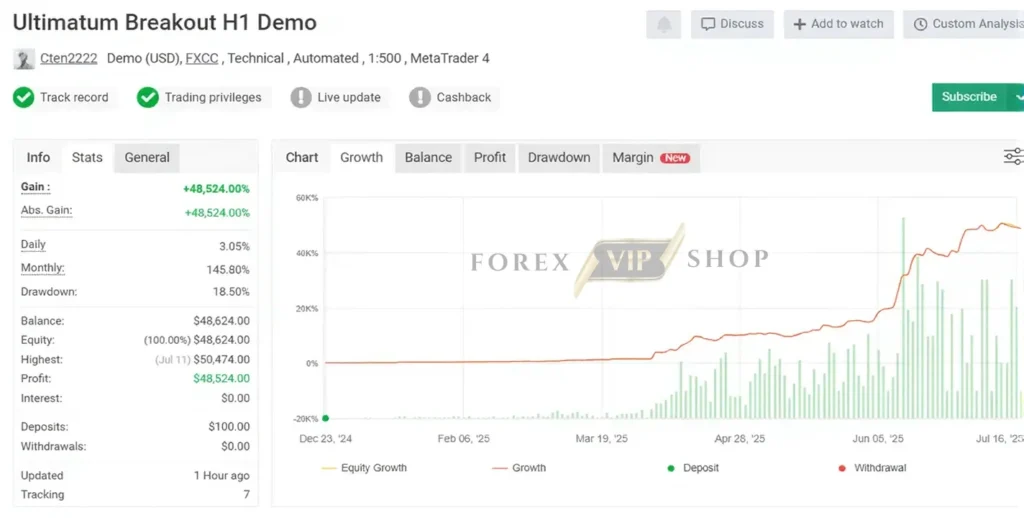Click the Monthly label

click(x=42, y=268)
